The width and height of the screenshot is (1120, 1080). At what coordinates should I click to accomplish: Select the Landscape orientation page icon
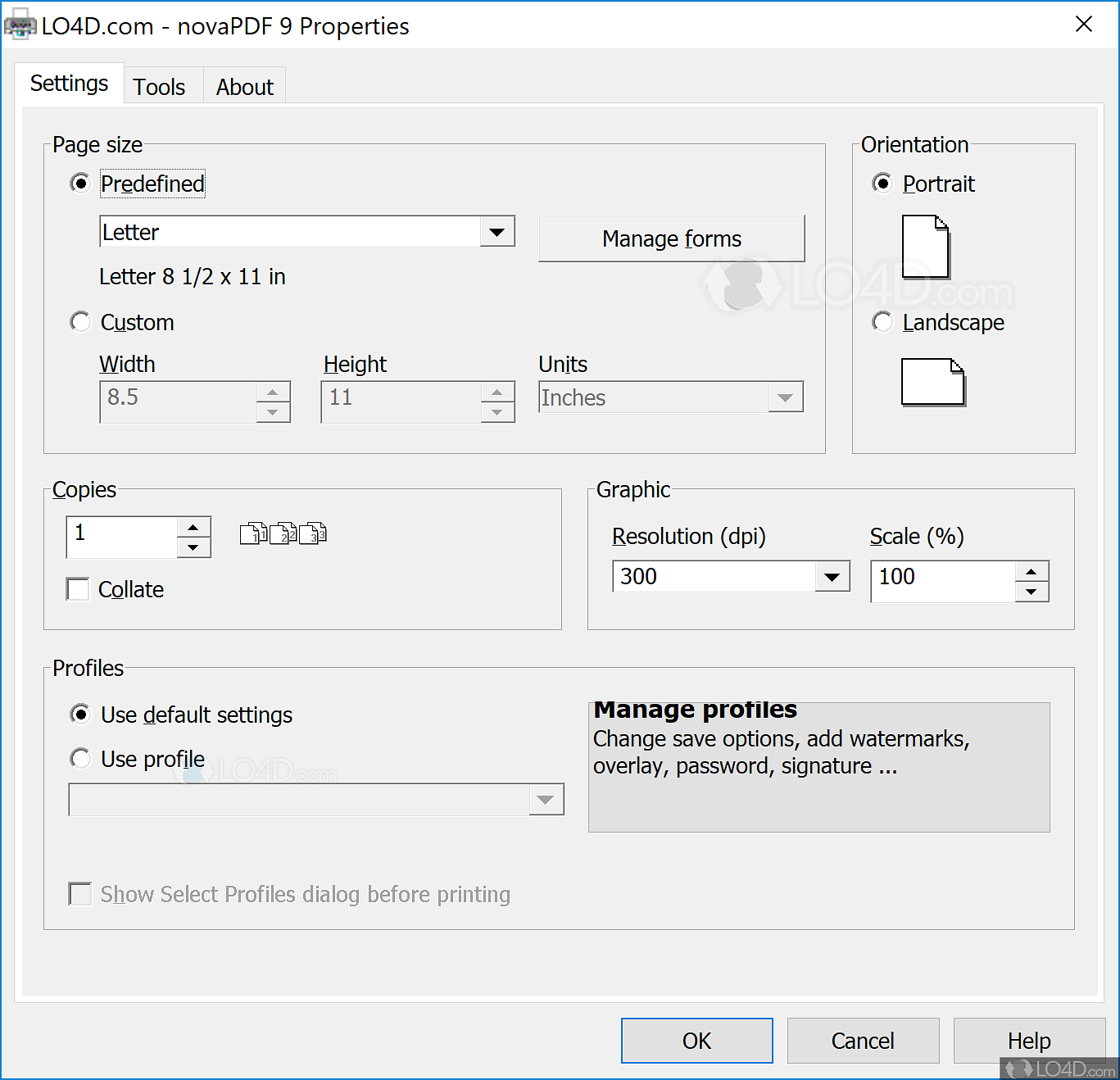pyautogui.click(x=932, y=383)
